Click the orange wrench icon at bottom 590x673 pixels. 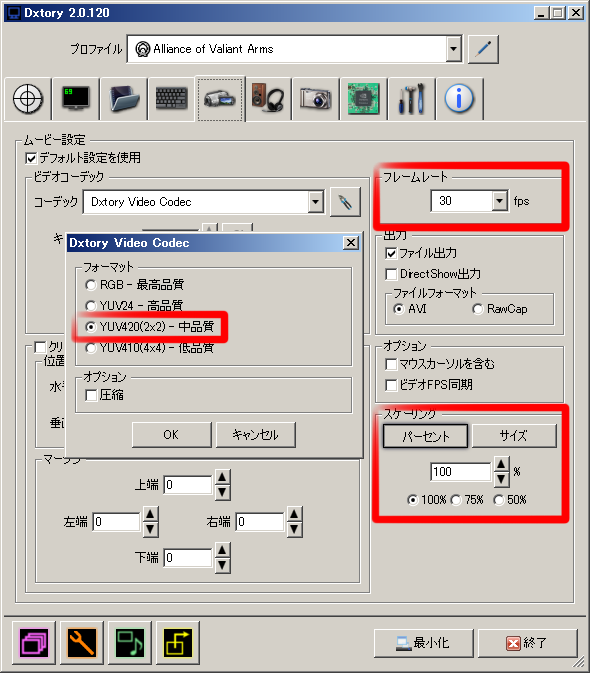(x=82, y=643)
